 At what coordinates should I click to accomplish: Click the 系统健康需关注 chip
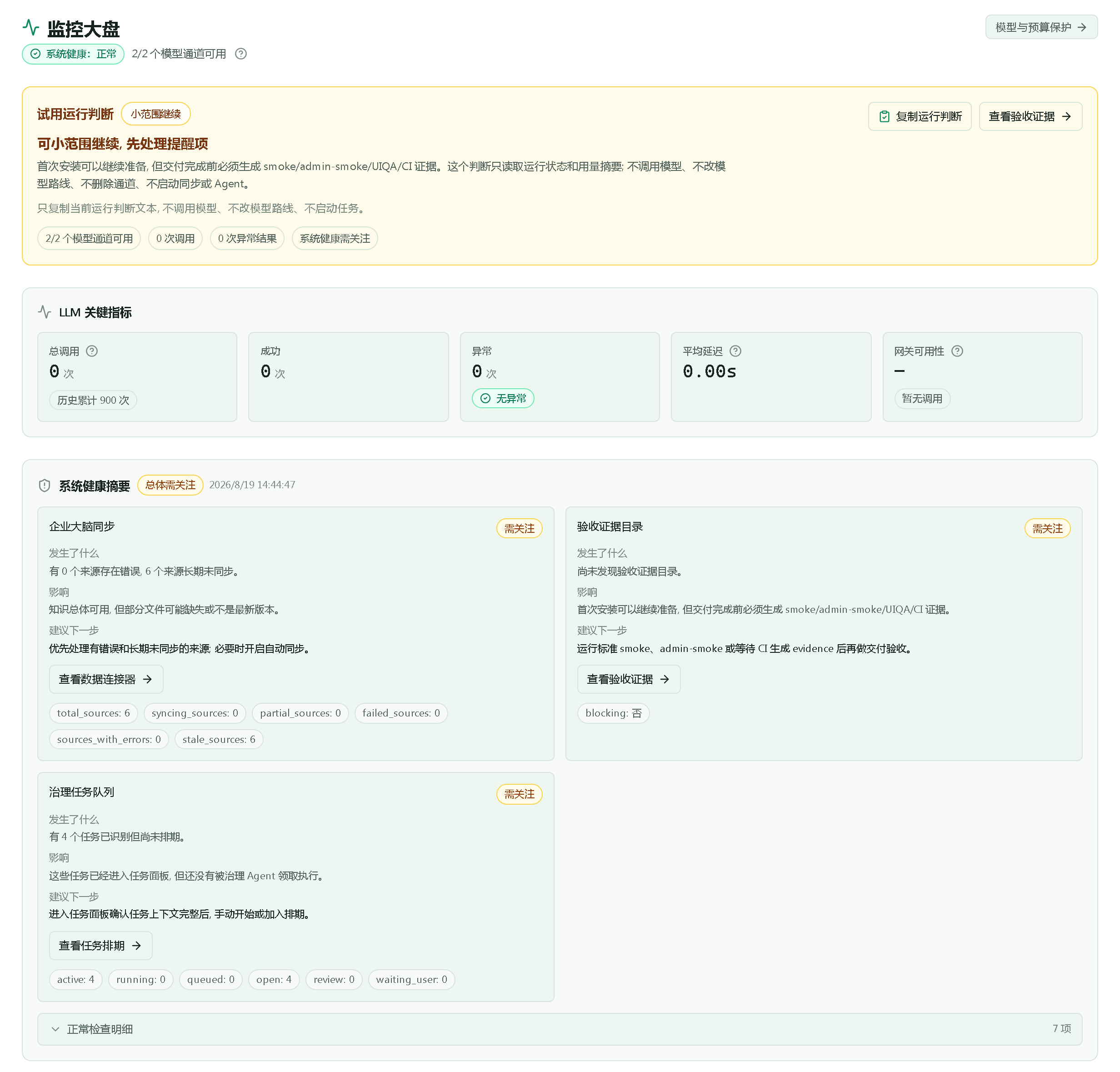coord(335,238)
